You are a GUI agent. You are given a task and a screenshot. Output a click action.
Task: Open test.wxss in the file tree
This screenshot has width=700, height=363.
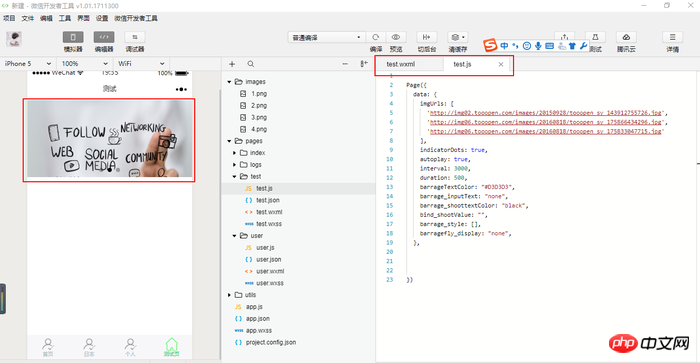[269, 224]
